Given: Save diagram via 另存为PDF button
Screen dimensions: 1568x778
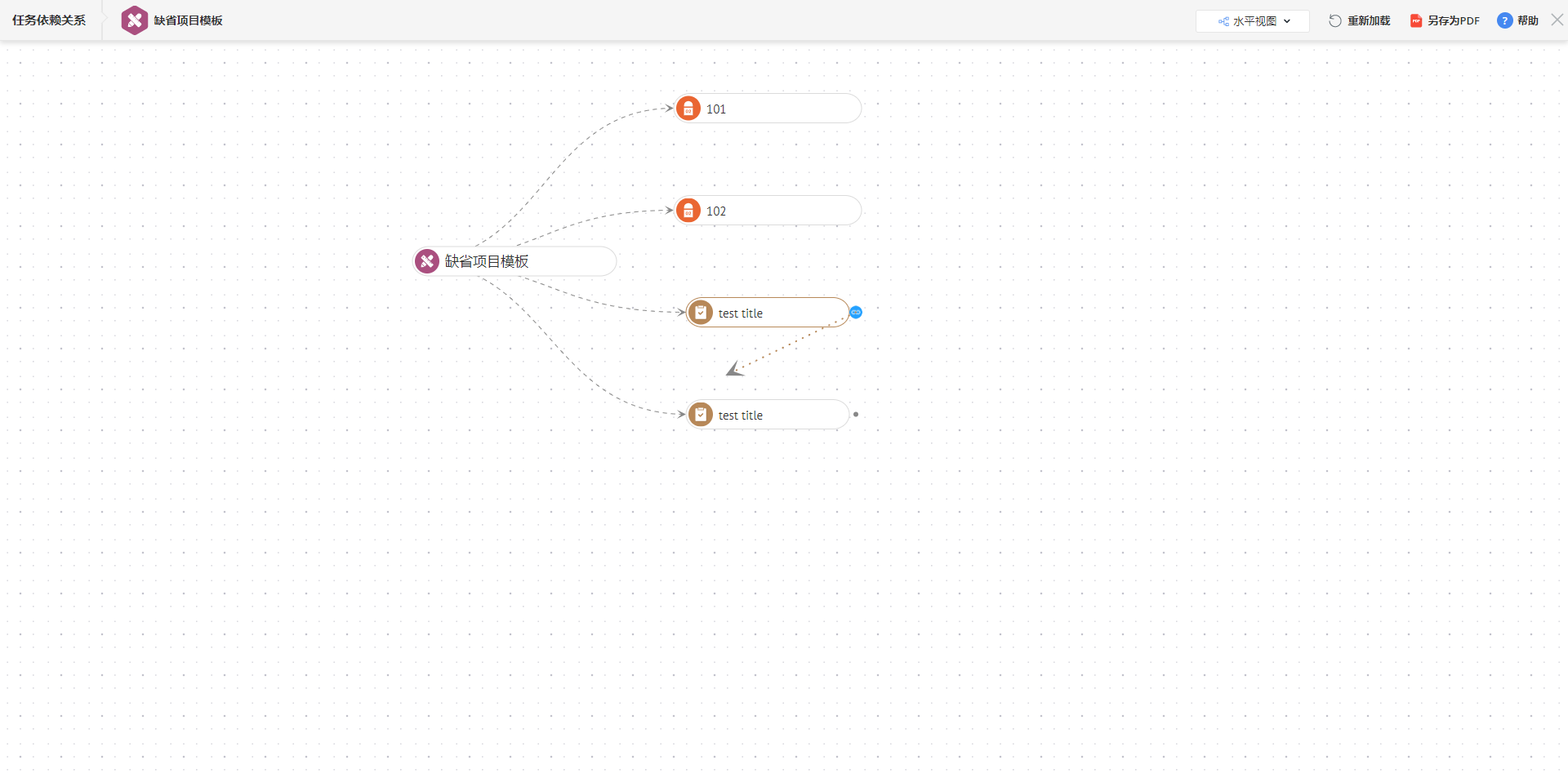Looking at the screenshot, I should click(1445, 20).
